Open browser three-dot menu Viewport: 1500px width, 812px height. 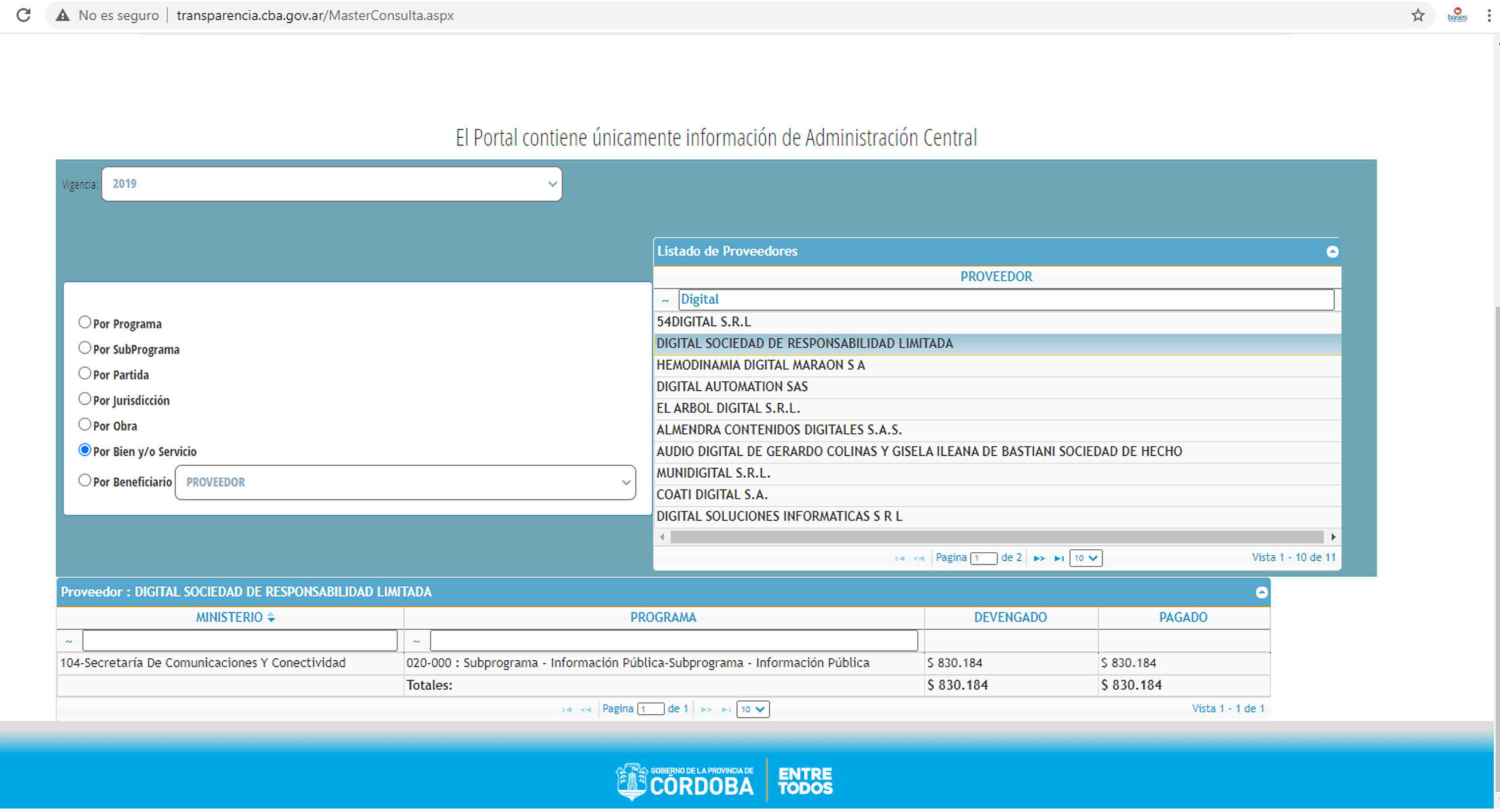(x=1488, y=15)
